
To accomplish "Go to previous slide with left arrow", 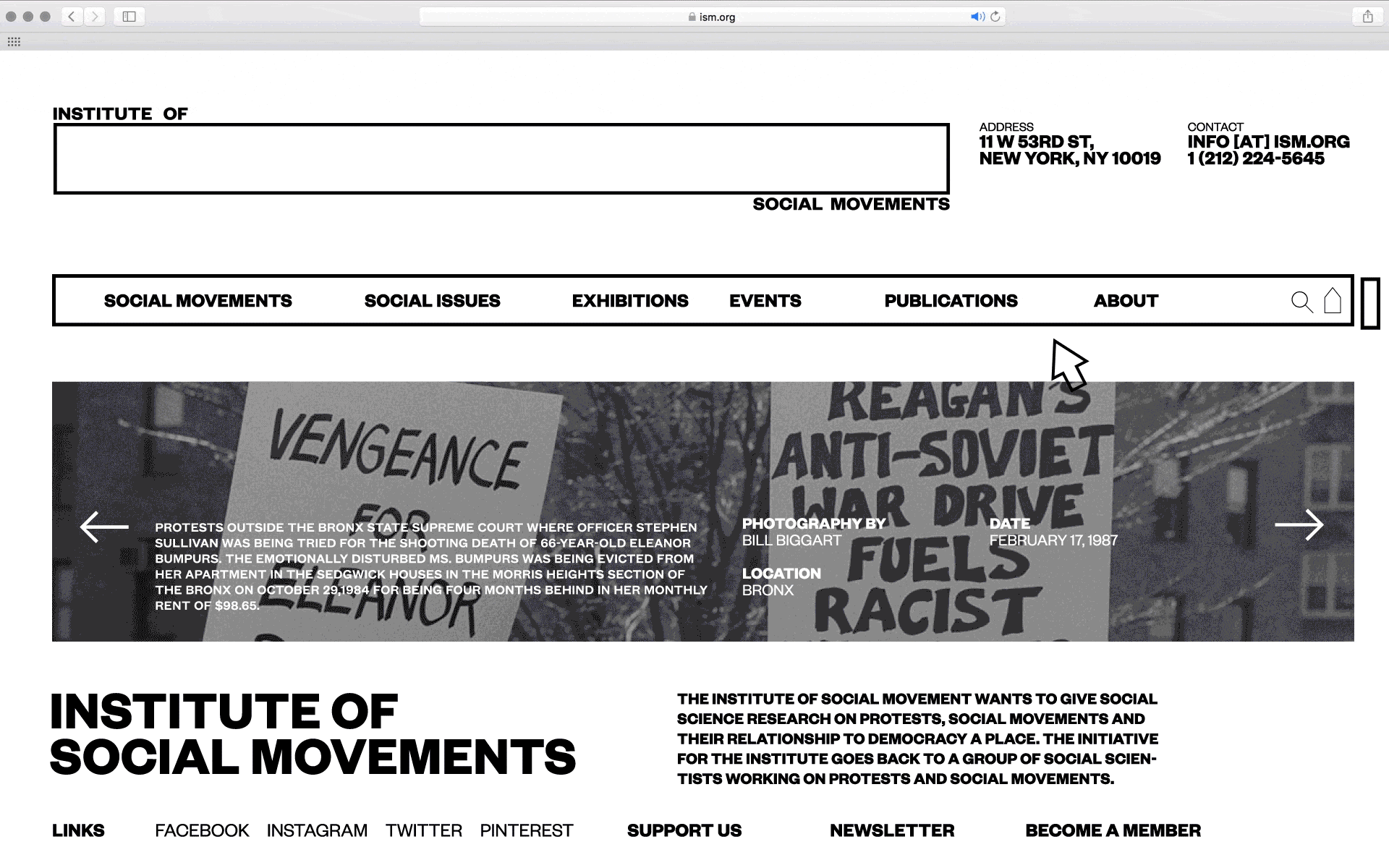I will tap(104, 527).
